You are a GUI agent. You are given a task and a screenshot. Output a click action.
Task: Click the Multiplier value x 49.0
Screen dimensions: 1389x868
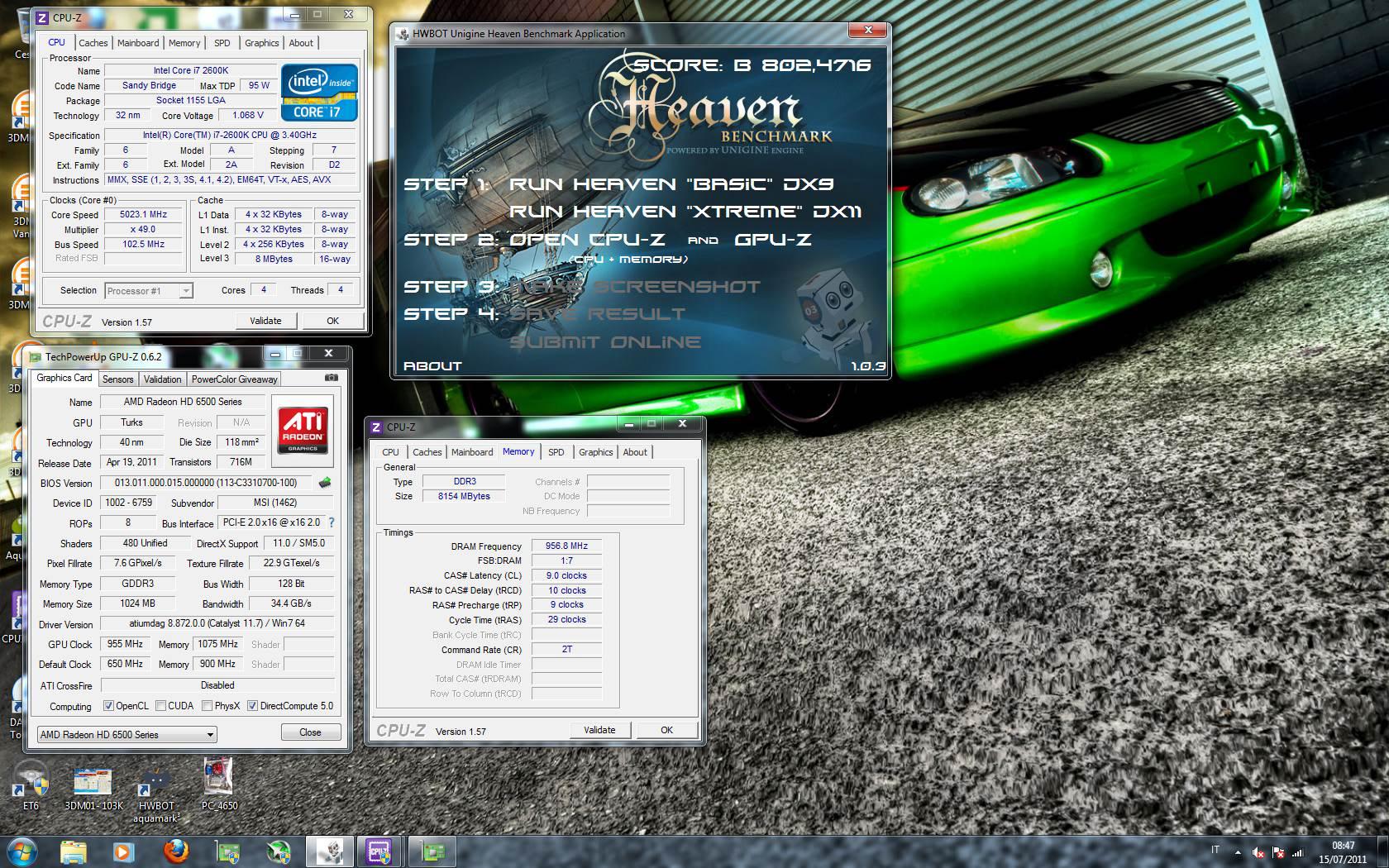click(143, 229)
